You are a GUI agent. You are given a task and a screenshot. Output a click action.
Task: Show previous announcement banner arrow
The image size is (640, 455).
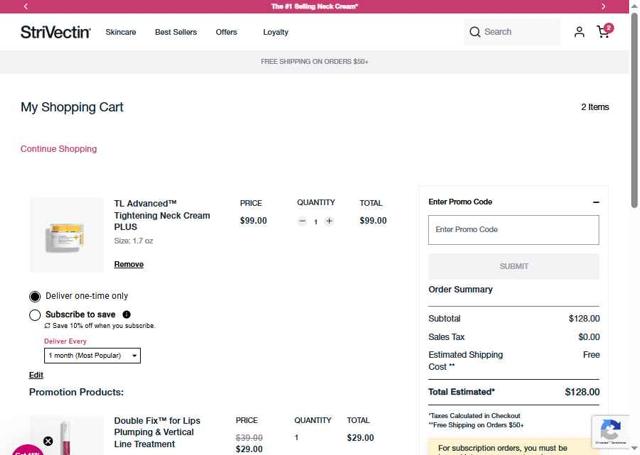coord(26,6)
